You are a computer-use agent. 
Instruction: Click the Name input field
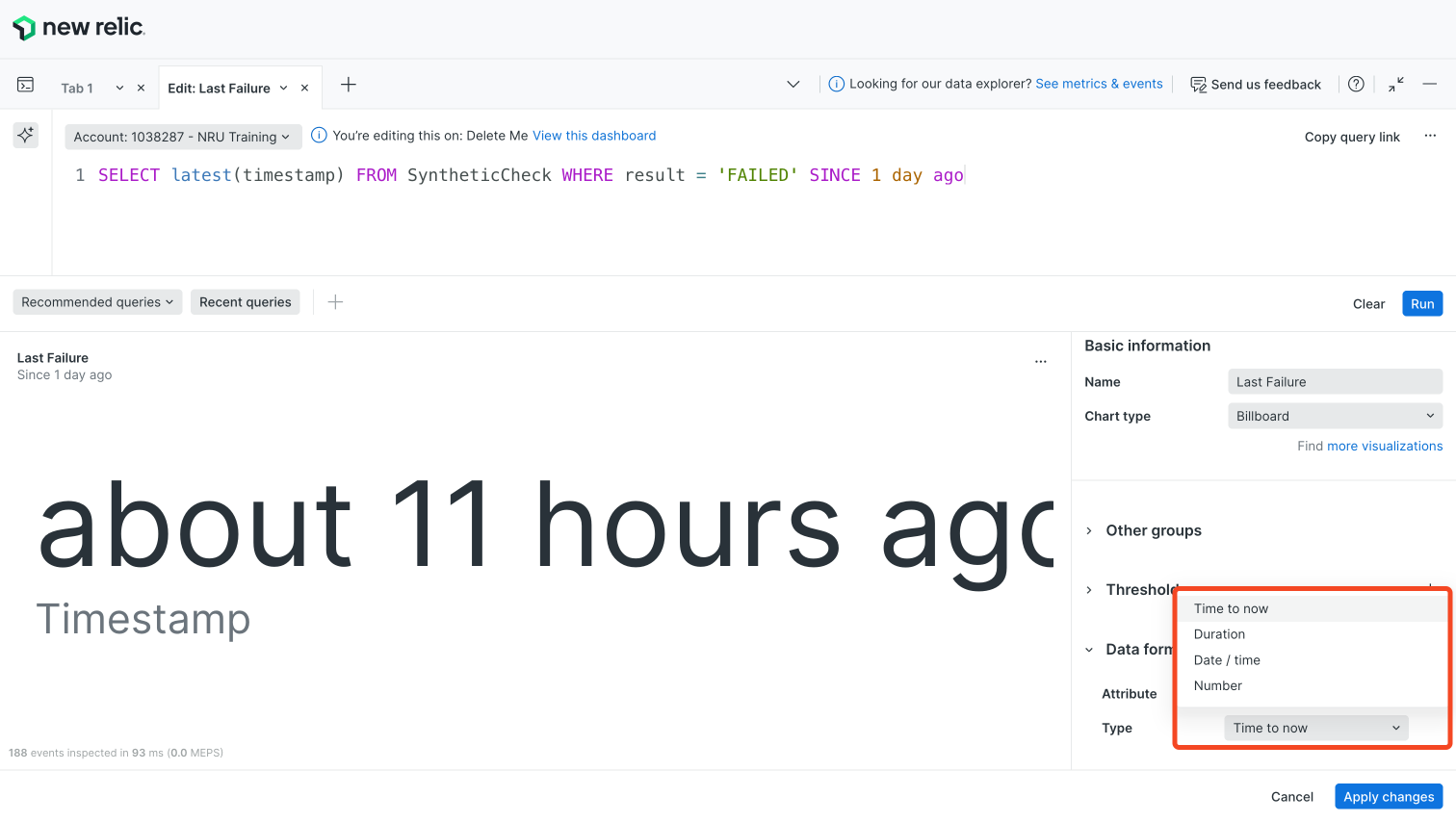[1335, 382]
